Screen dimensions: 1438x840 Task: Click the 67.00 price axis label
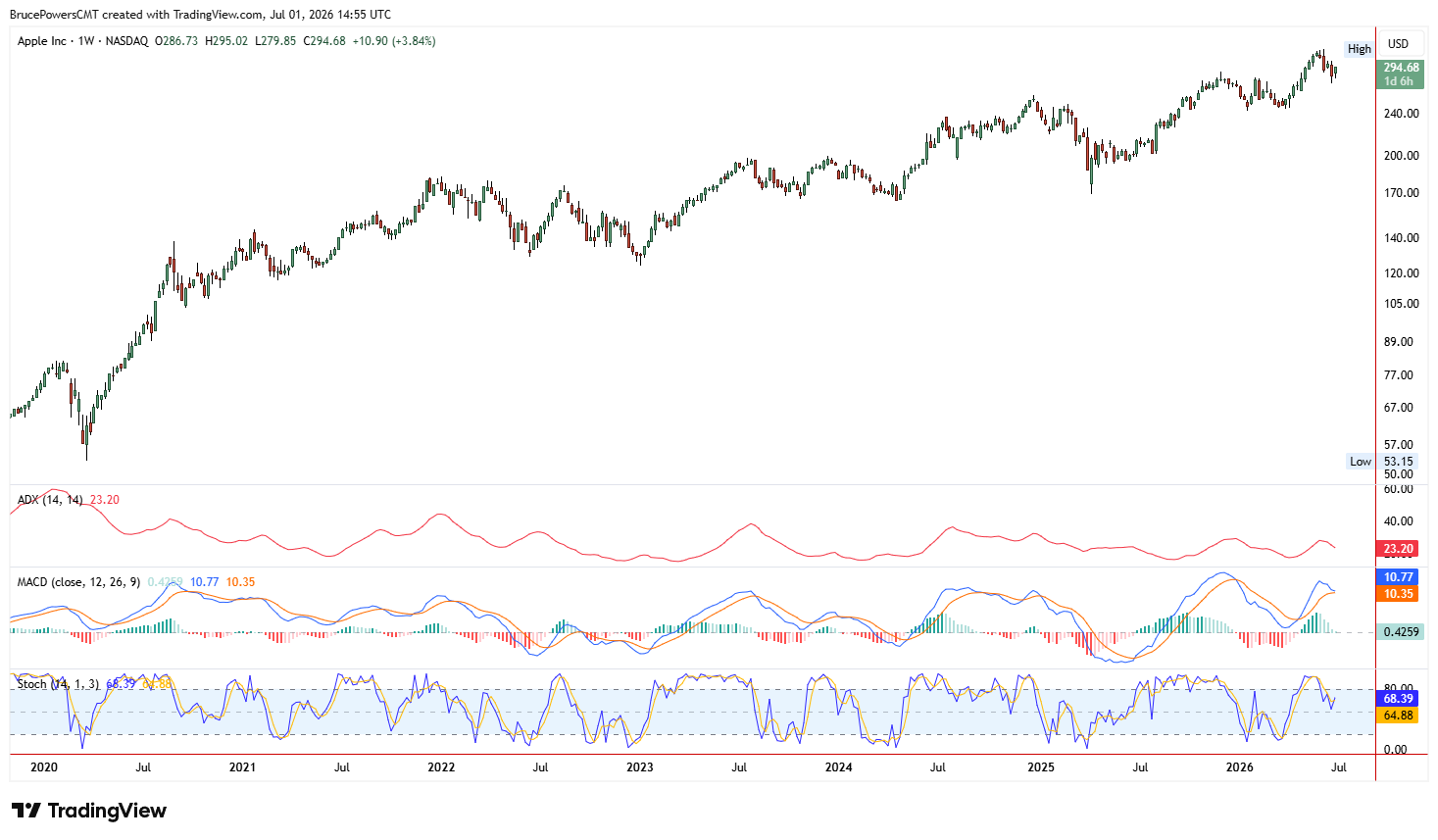click(x=1399, y=408)
